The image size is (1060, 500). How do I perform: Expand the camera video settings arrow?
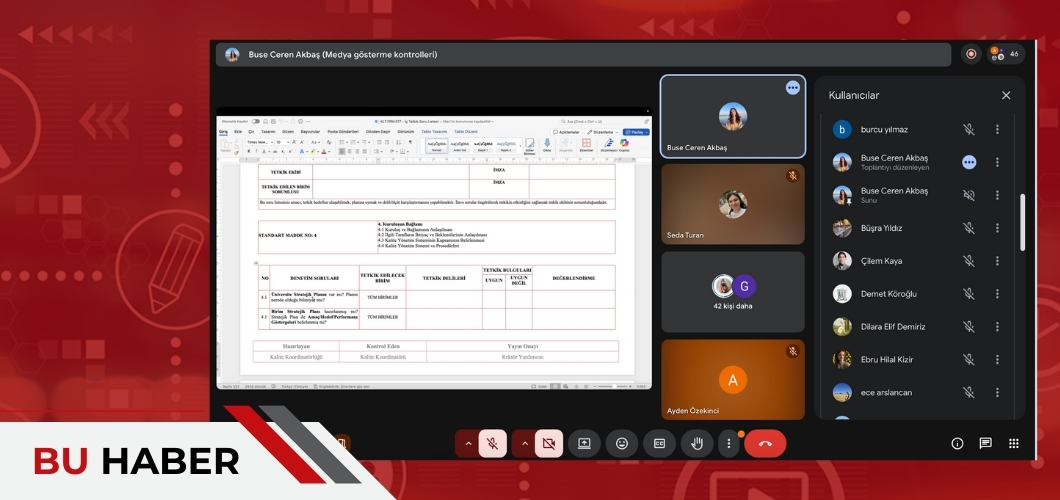point(523,443)
